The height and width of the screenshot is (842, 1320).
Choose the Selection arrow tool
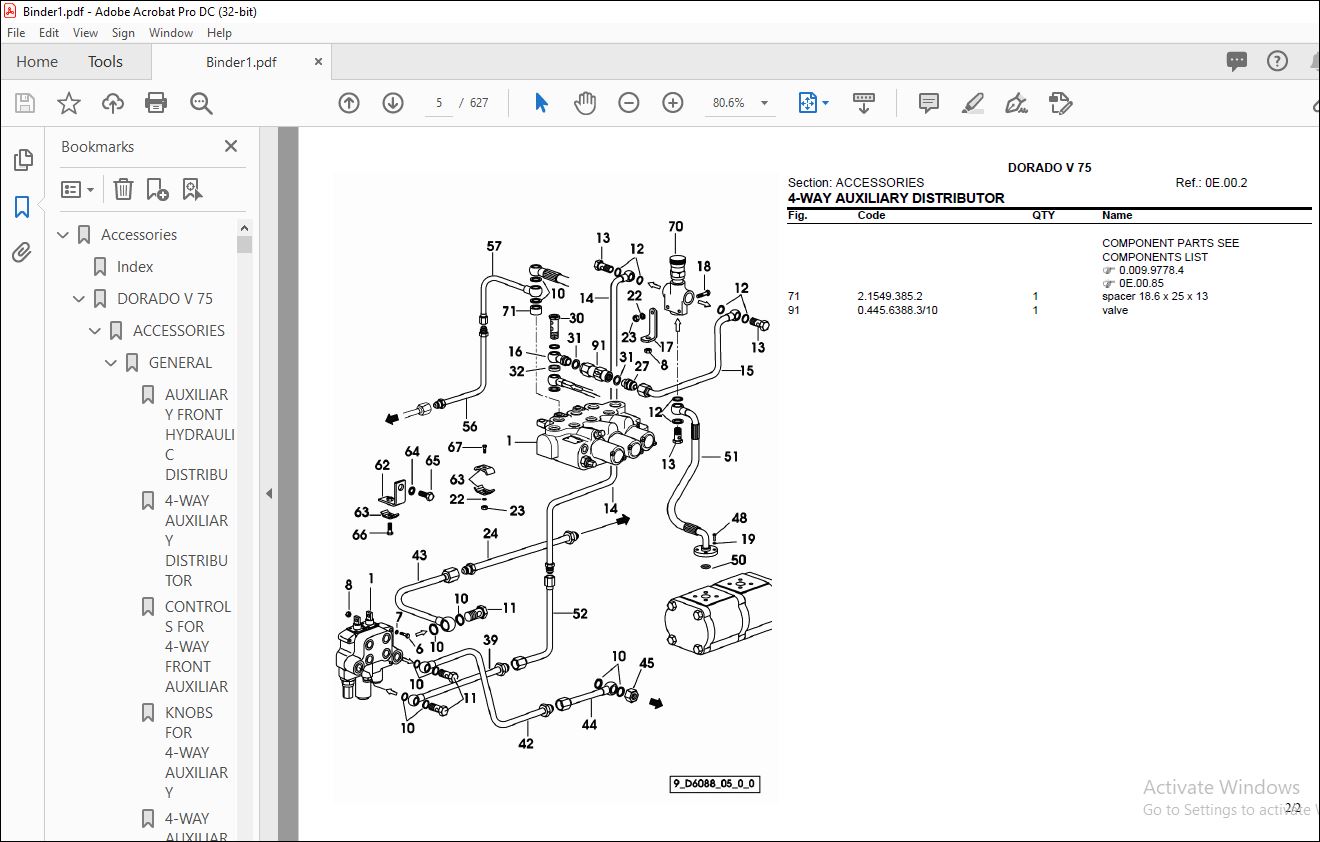[x=541, y=103]
